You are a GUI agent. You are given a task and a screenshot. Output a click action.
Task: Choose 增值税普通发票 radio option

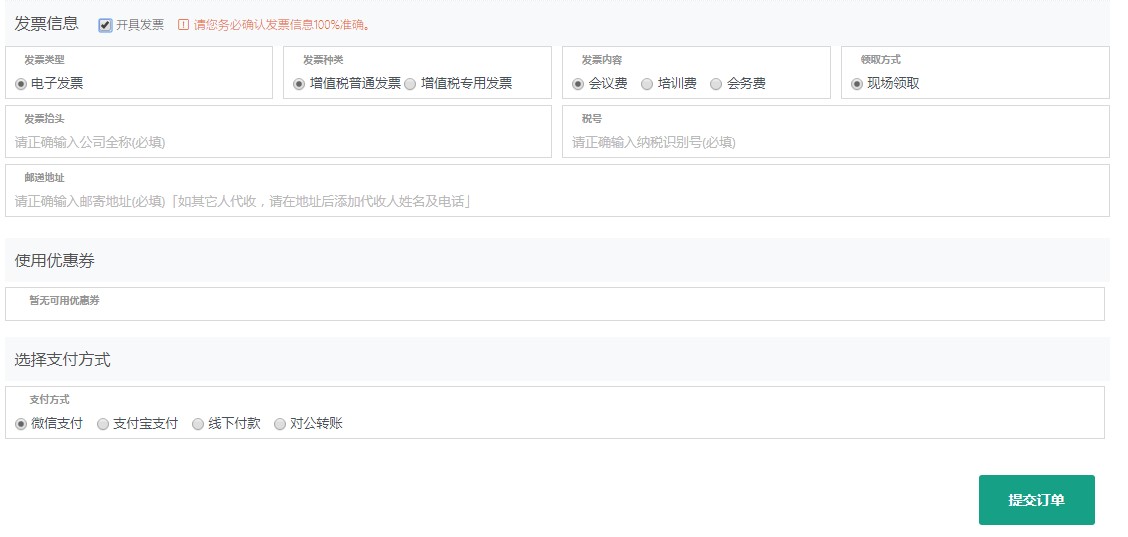point(299,84)
